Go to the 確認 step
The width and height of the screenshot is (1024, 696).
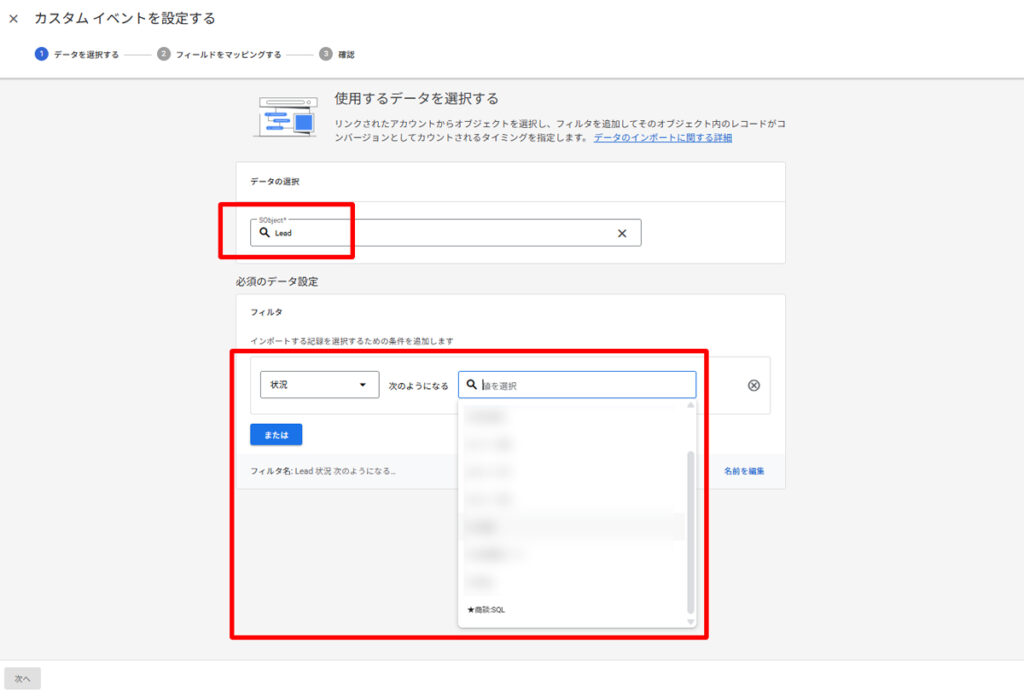coord(345,54)
